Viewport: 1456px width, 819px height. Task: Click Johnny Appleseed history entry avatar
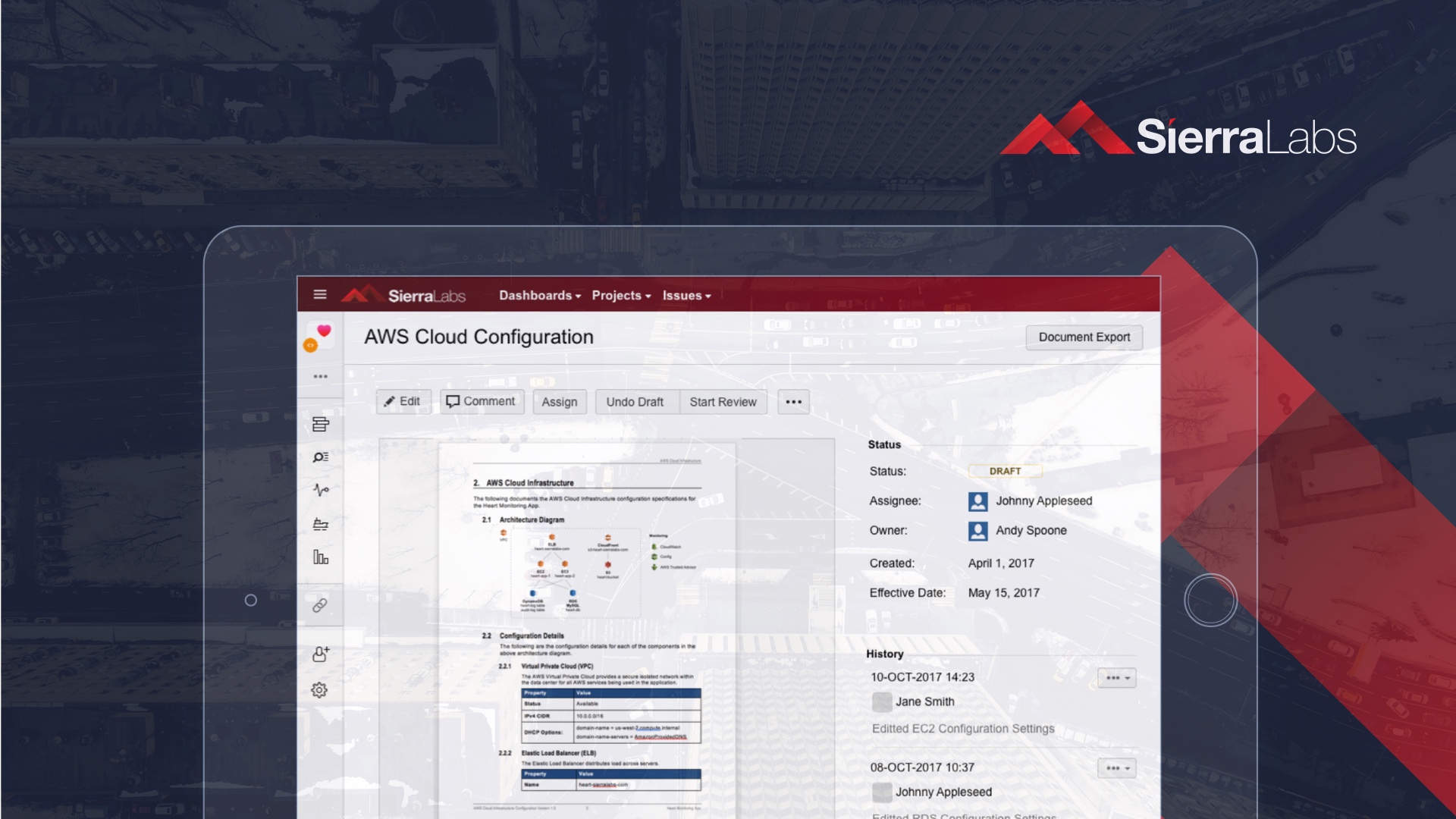[882, 792]
